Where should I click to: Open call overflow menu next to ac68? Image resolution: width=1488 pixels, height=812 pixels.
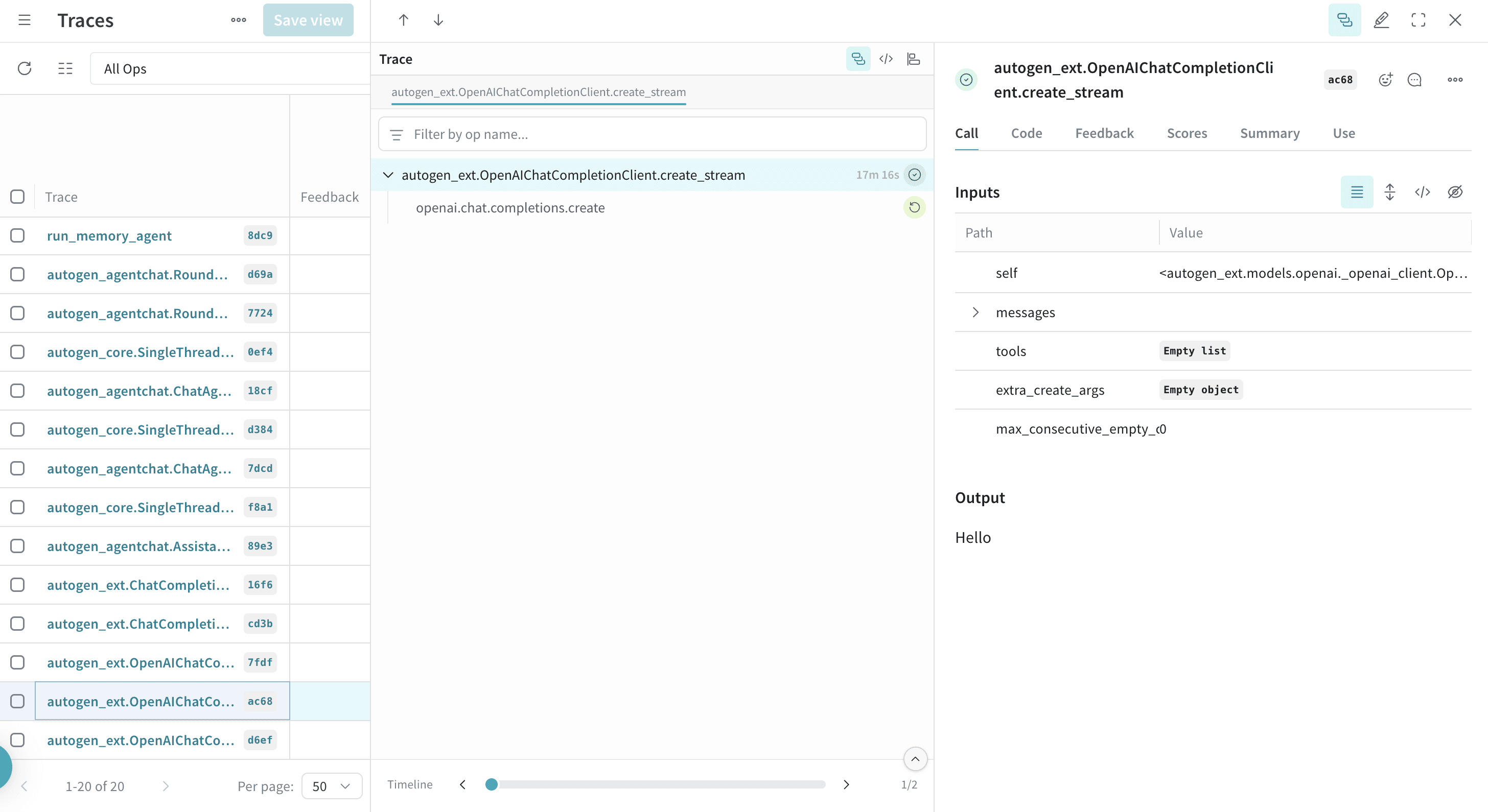[1455, 80]
